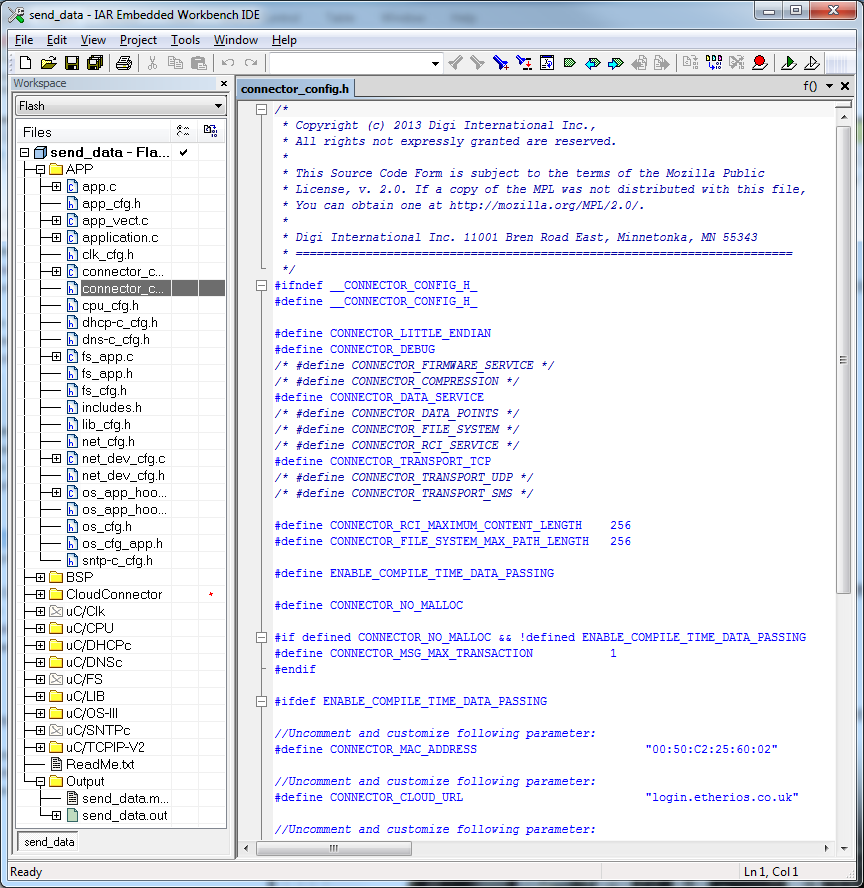This screenshot has width=864, height=888.
Task: Select the connector_config.h editor tab
Action: coord(296,88)
